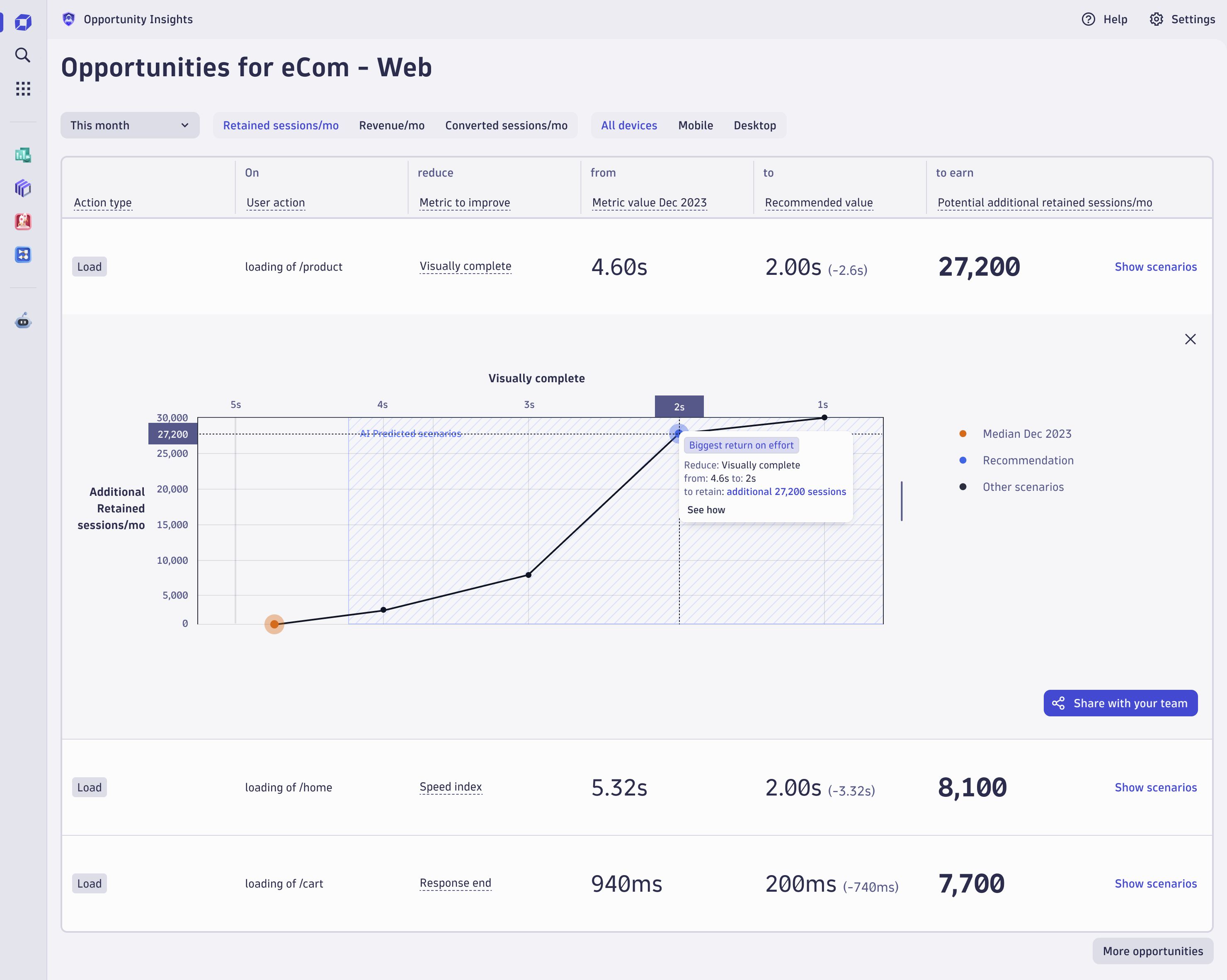The image size is (1227, 980).
Task: Click Share with your team
Action: click(x=1120, y=703)
